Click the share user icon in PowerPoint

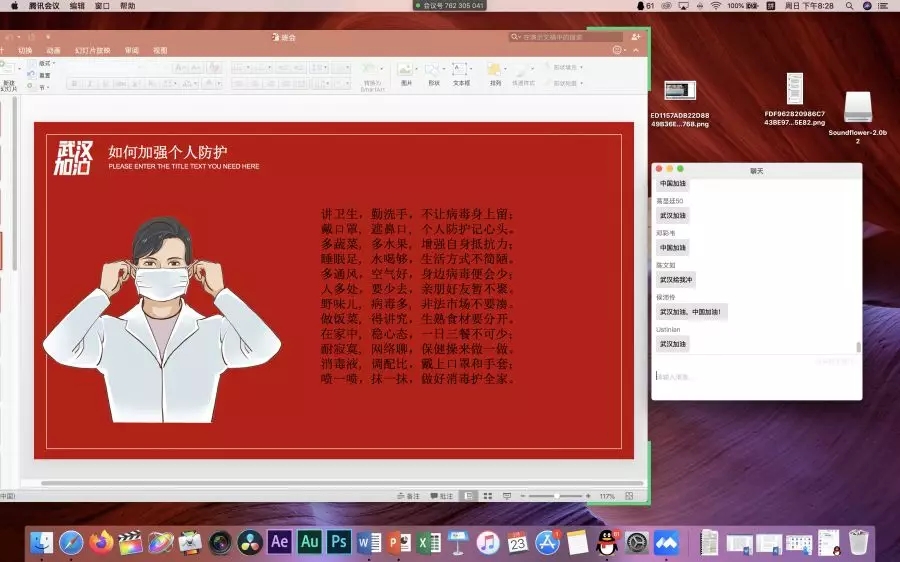pos(636,37)
